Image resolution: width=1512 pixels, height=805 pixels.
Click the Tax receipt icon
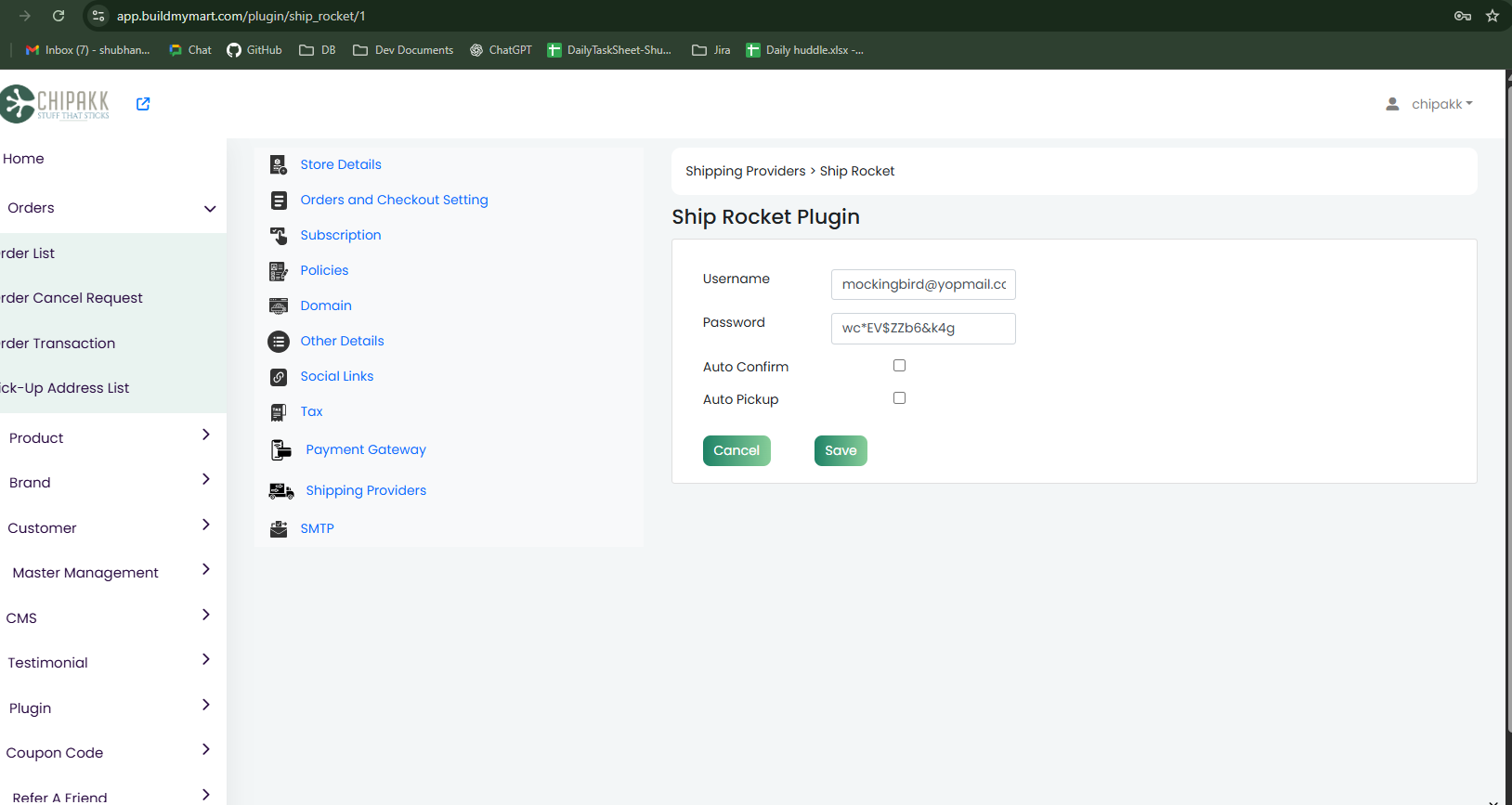tap(278, 412)
